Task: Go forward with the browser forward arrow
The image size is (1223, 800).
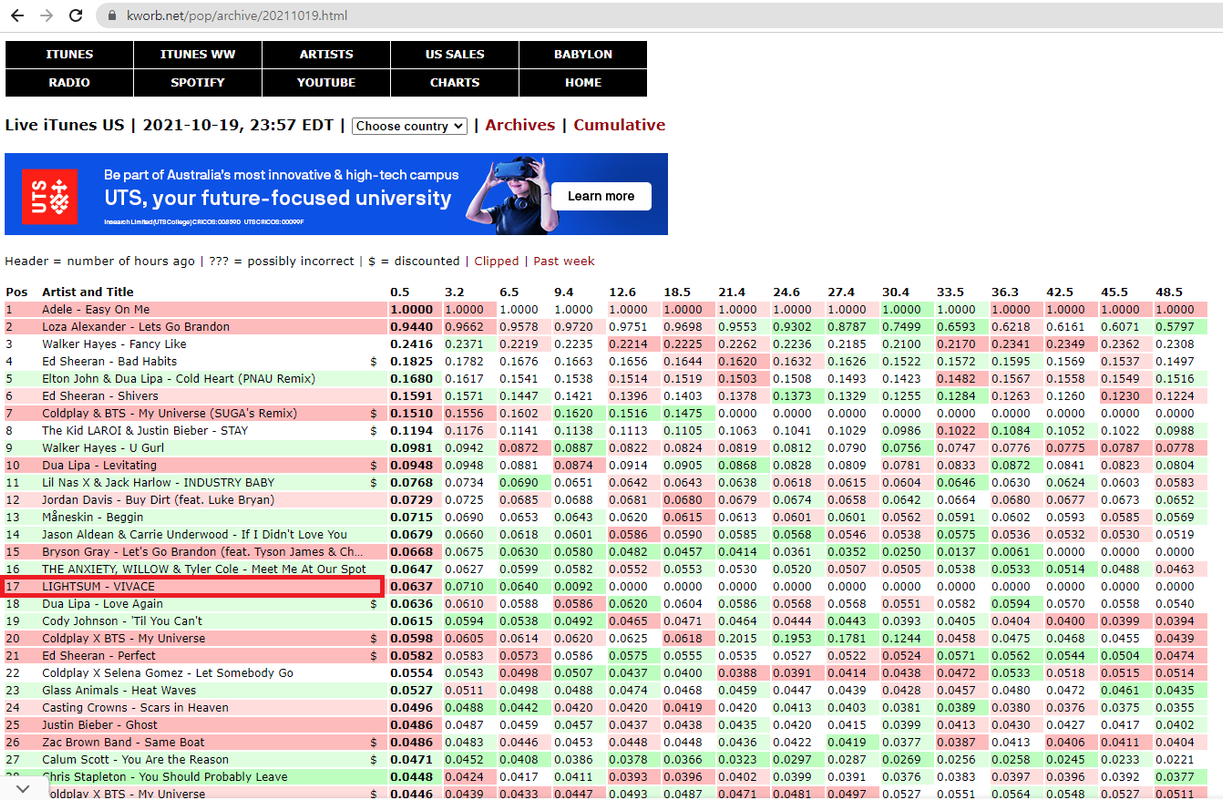Action: click(46, 16)
